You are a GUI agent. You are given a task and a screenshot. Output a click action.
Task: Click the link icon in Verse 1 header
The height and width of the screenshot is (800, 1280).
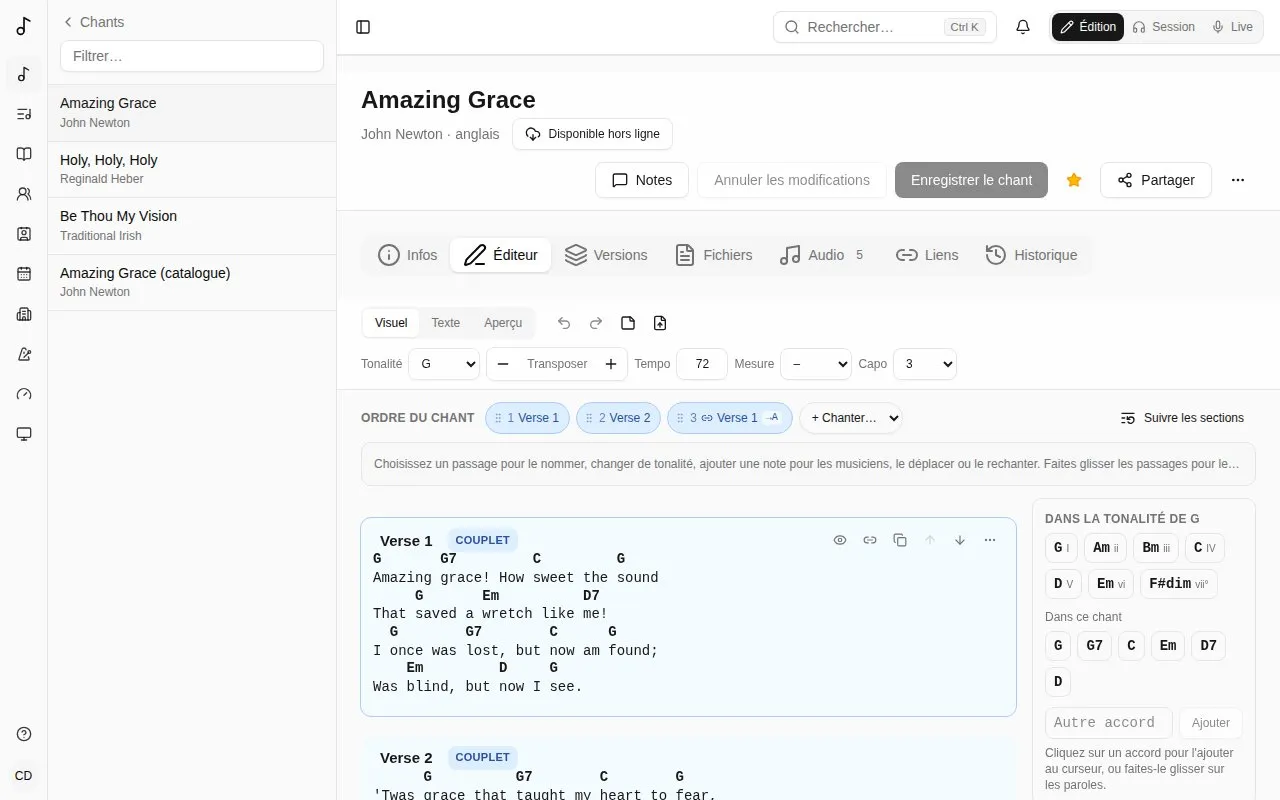tap(870, 540)
